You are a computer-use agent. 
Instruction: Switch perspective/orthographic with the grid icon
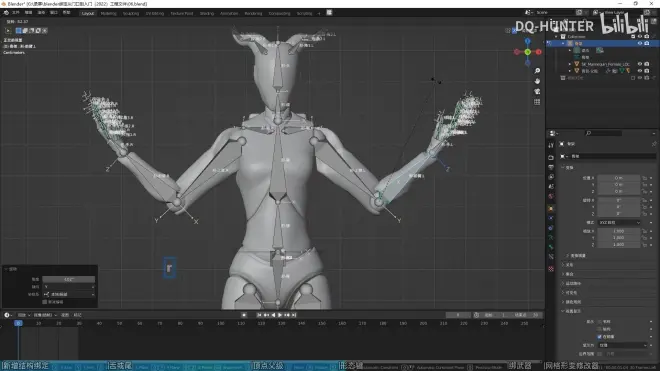pos(537,102)
